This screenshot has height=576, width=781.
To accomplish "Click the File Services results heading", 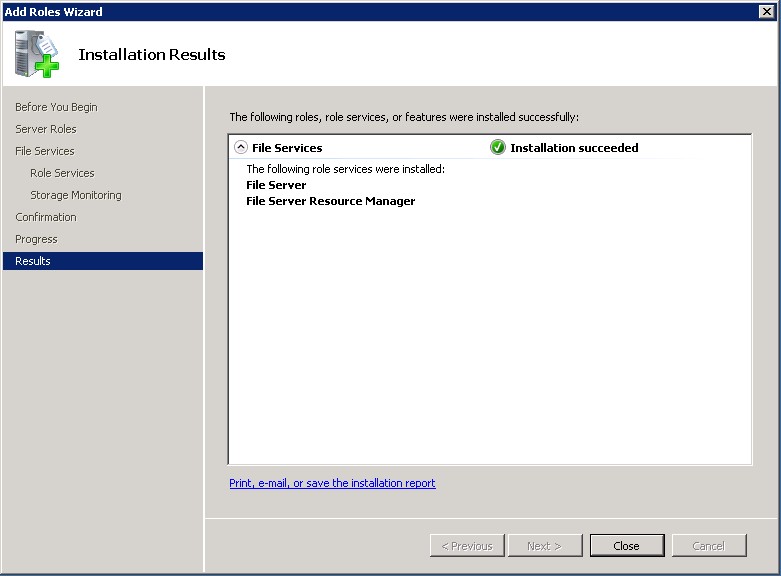I will 287,147.
